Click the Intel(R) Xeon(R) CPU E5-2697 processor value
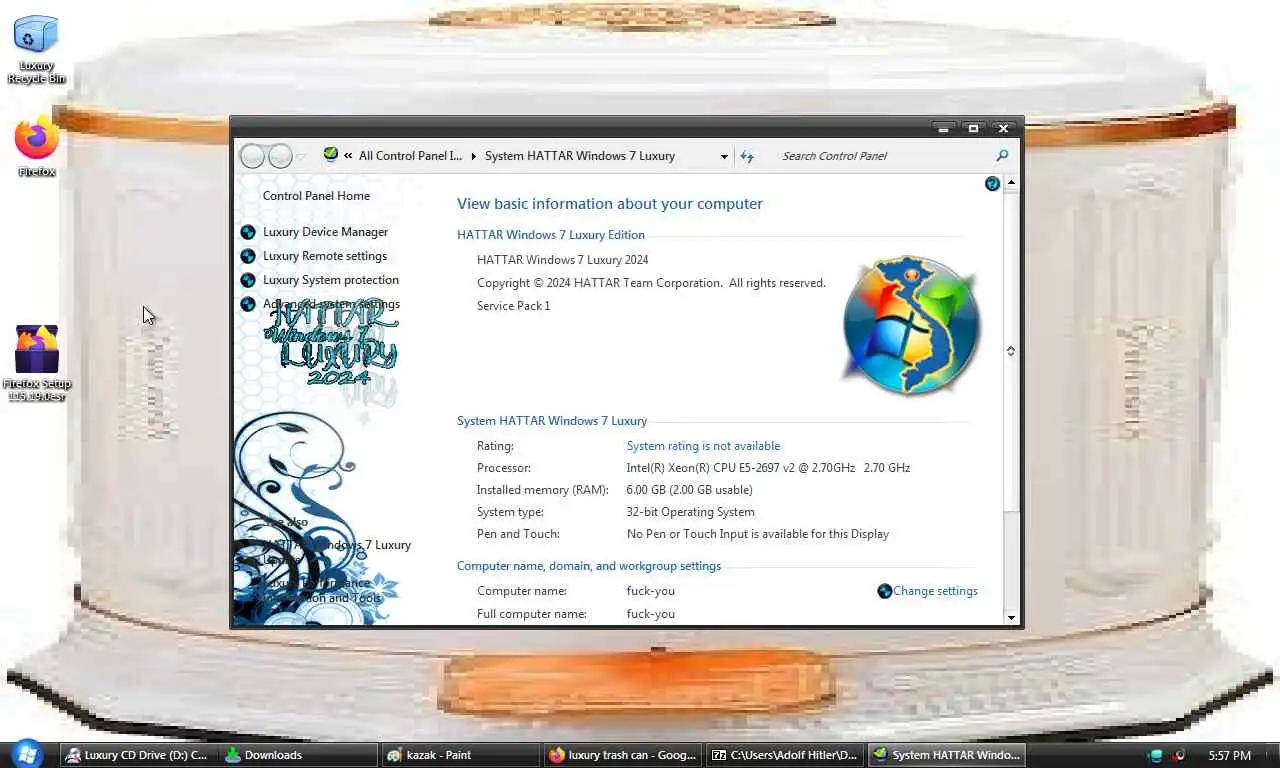Screen dimensions: 1280x768 768,468
